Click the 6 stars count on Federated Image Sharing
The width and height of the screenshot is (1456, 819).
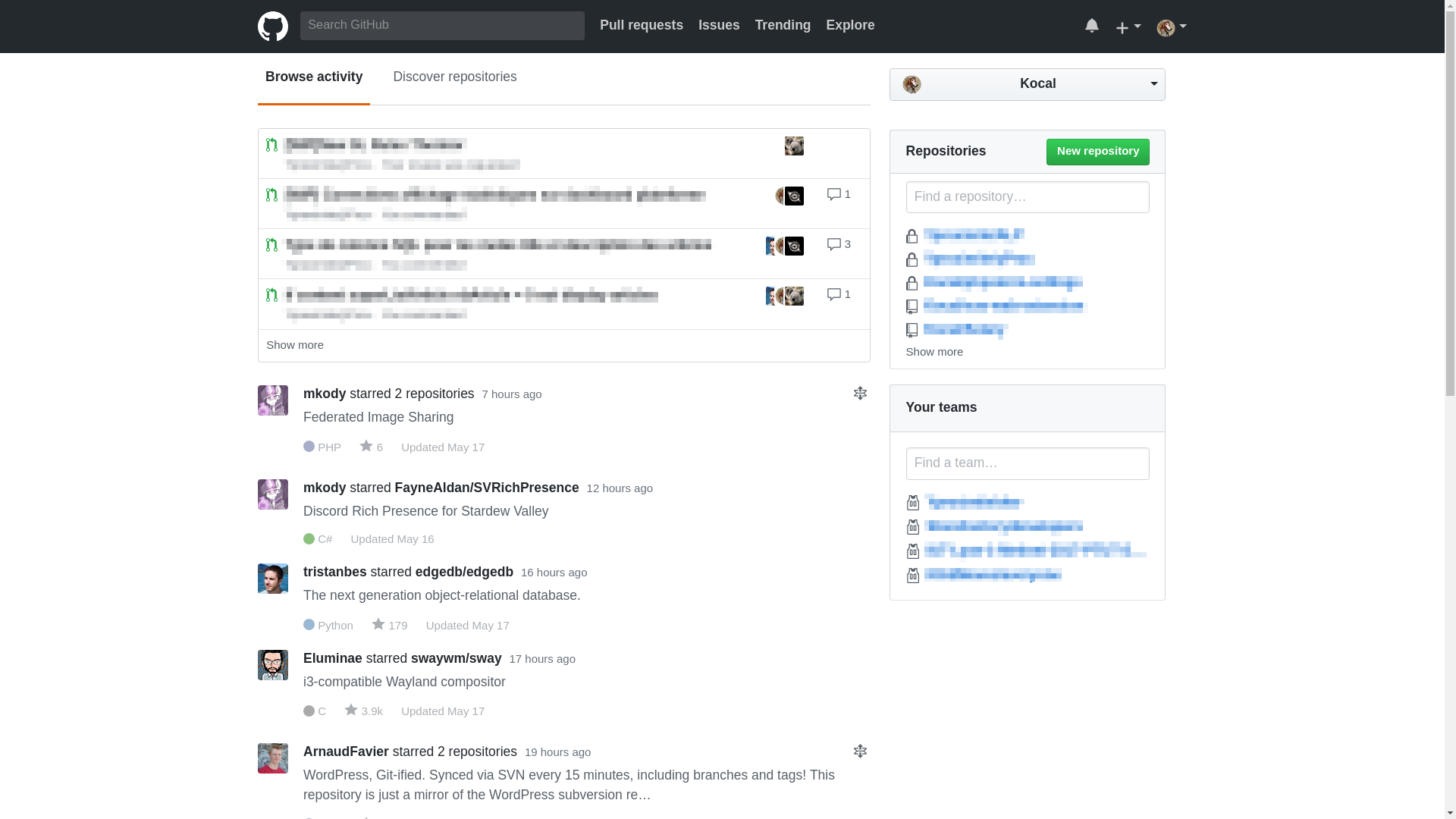372,447
